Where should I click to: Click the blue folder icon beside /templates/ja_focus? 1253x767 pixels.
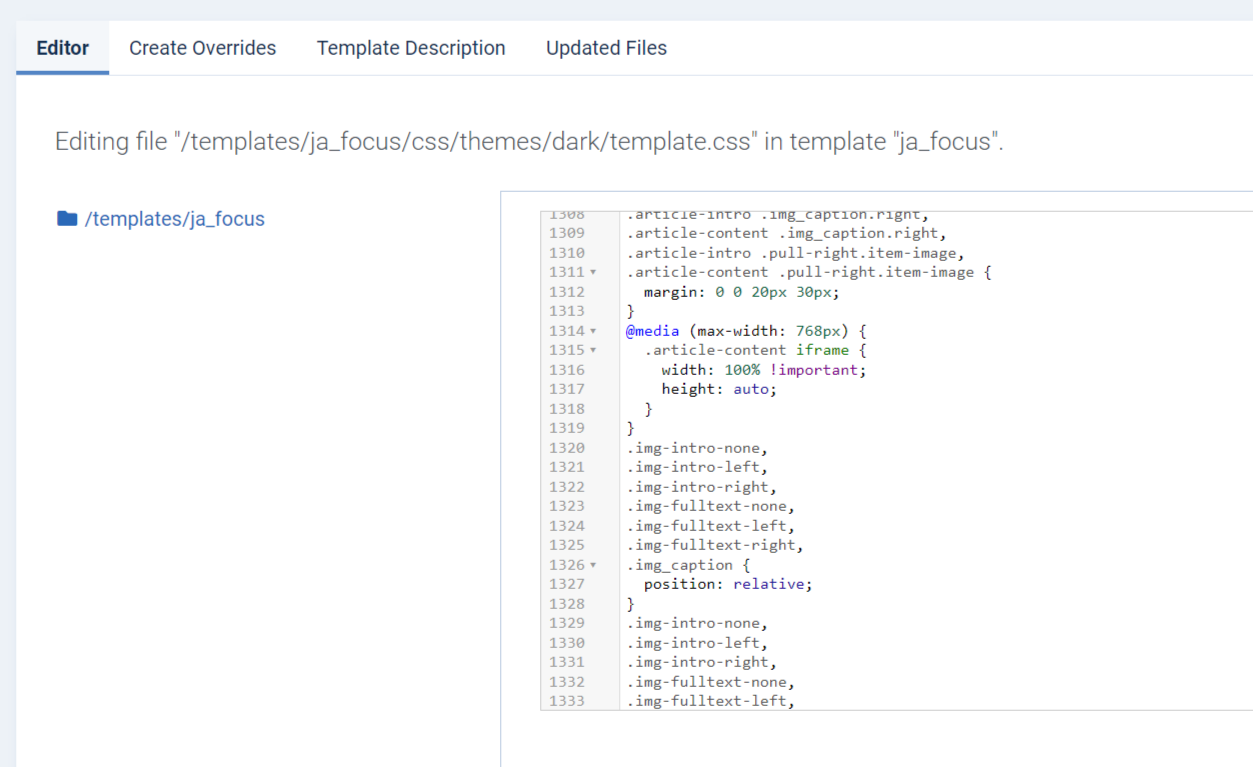point(67,219)
